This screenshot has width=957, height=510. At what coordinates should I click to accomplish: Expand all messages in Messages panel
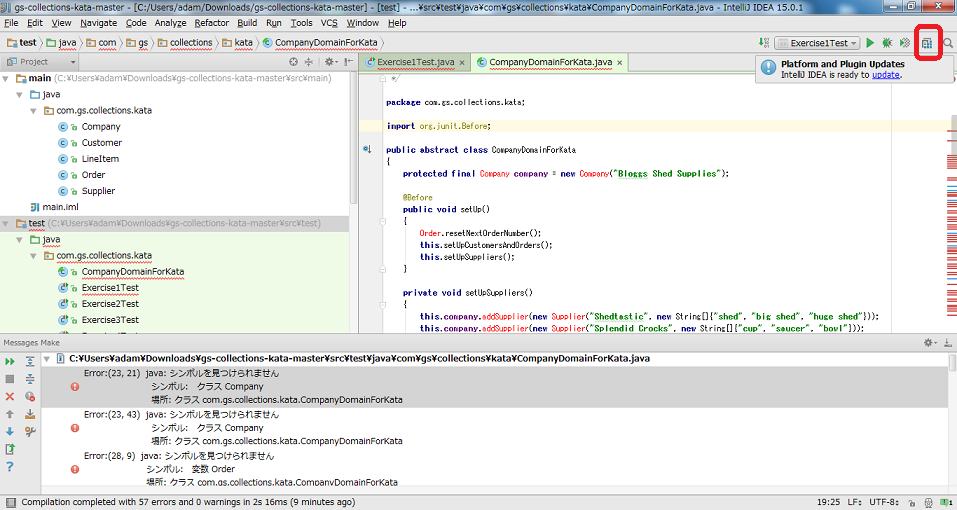(x=30, y=362)
